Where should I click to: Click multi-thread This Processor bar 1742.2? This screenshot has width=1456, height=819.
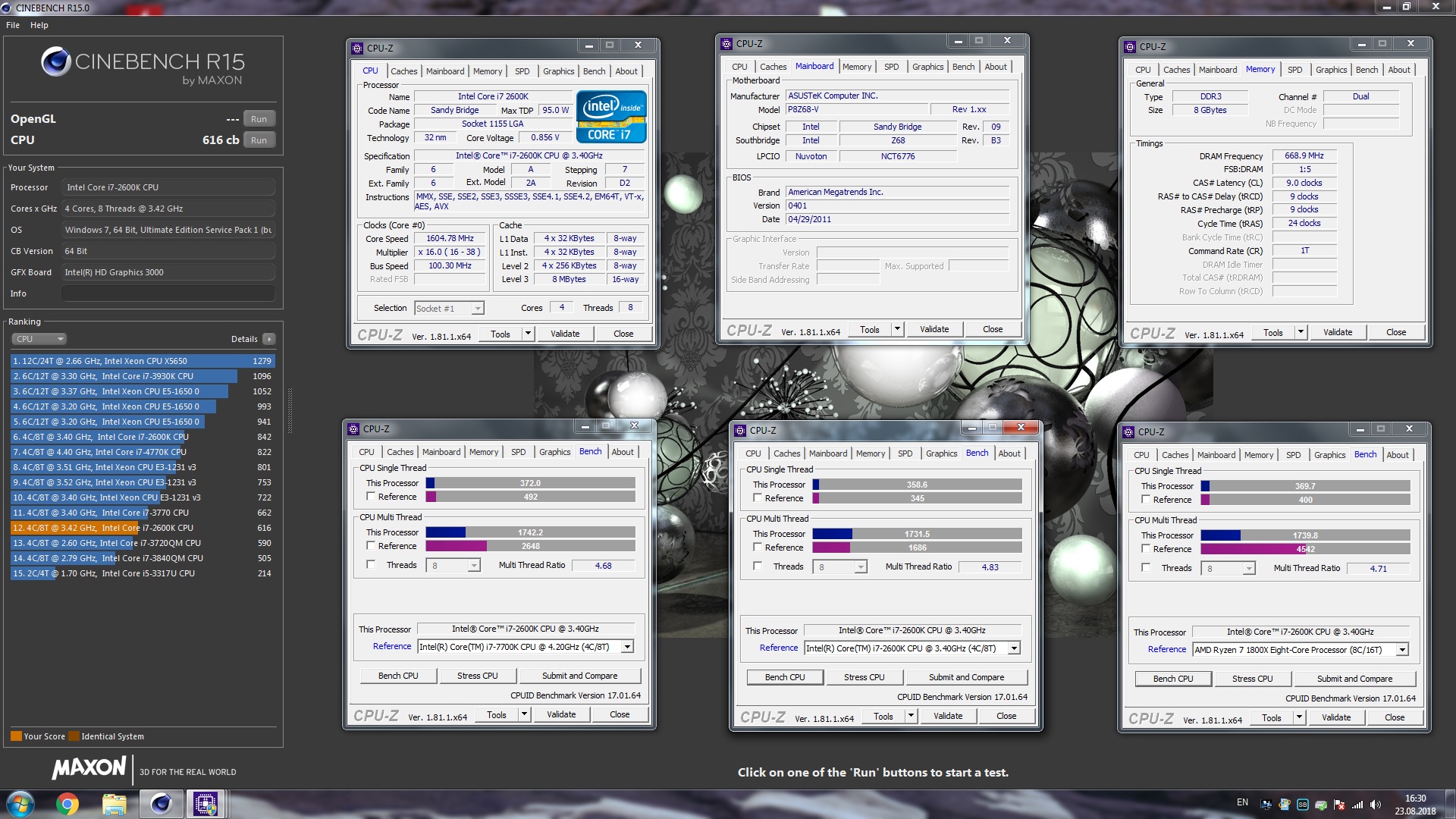pyautogui.click(x=530, y=532)
